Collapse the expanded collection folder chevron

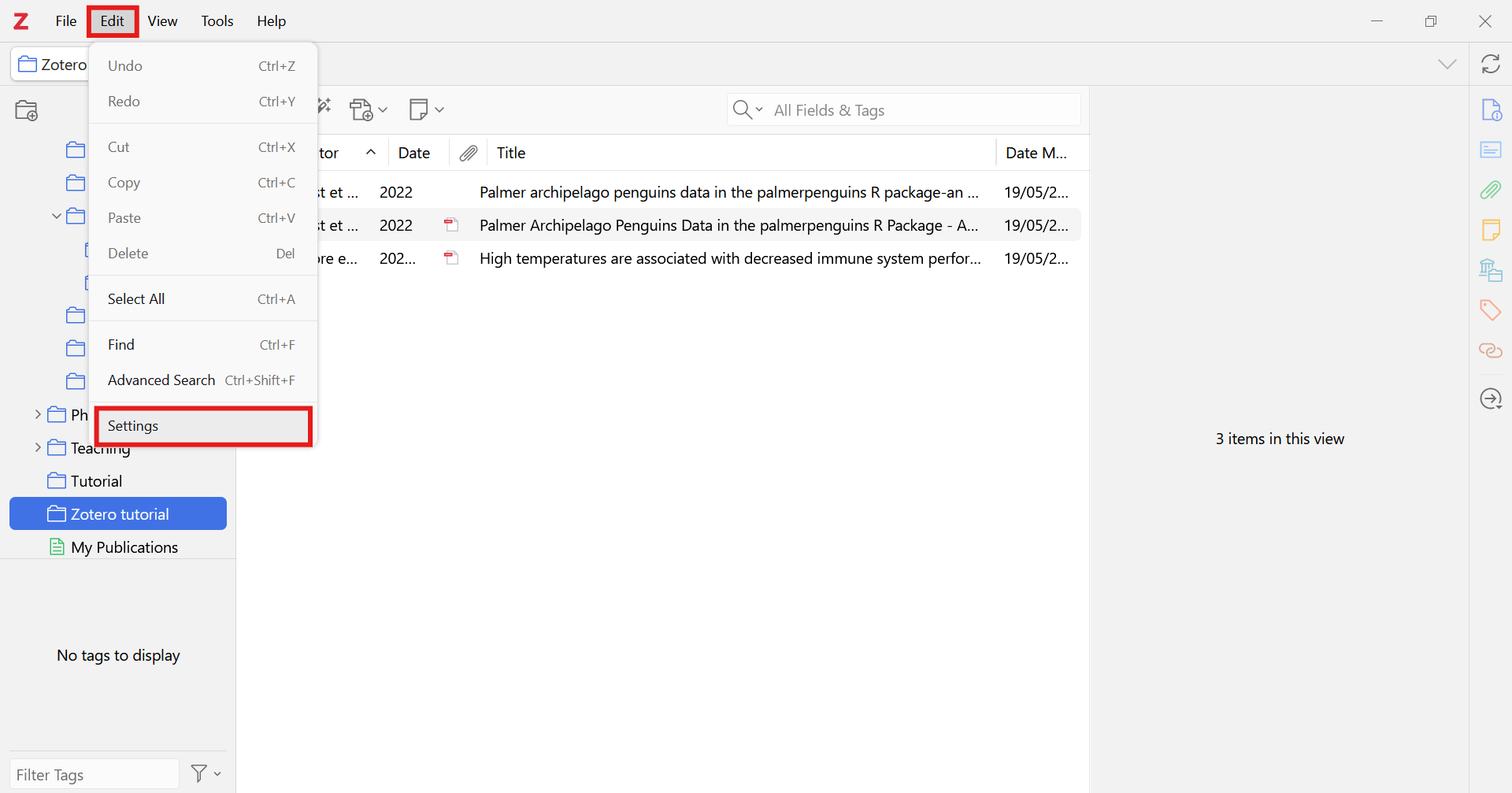(57, 216)
